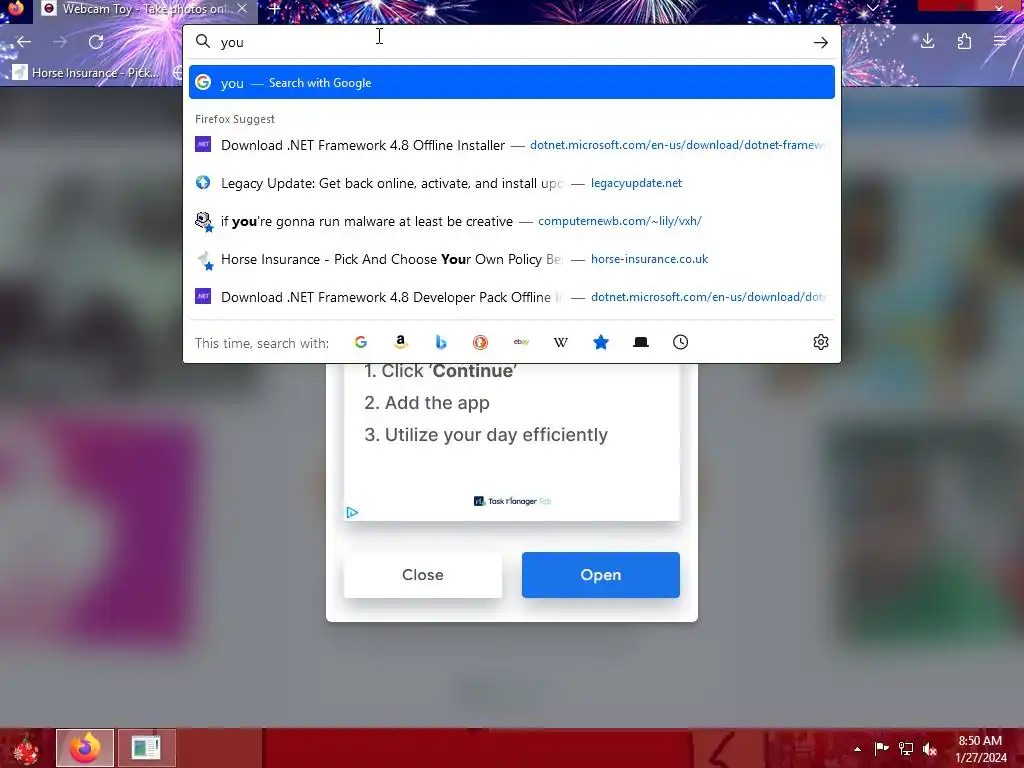Search in History clock icon
1024x768 pixels.
[x=680, y=342]
